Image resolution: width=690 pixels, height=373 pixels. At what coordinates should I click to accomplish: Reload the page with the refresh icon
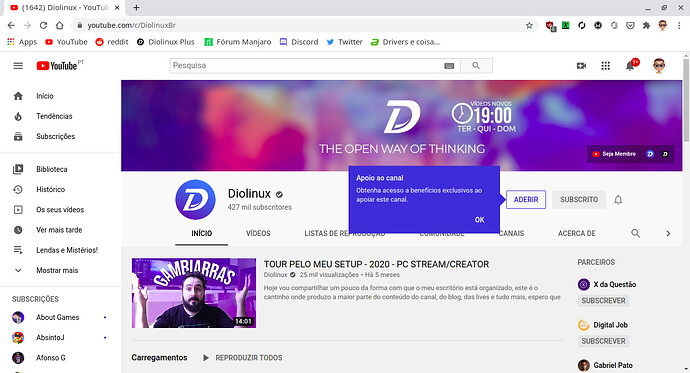coord(43,26)
